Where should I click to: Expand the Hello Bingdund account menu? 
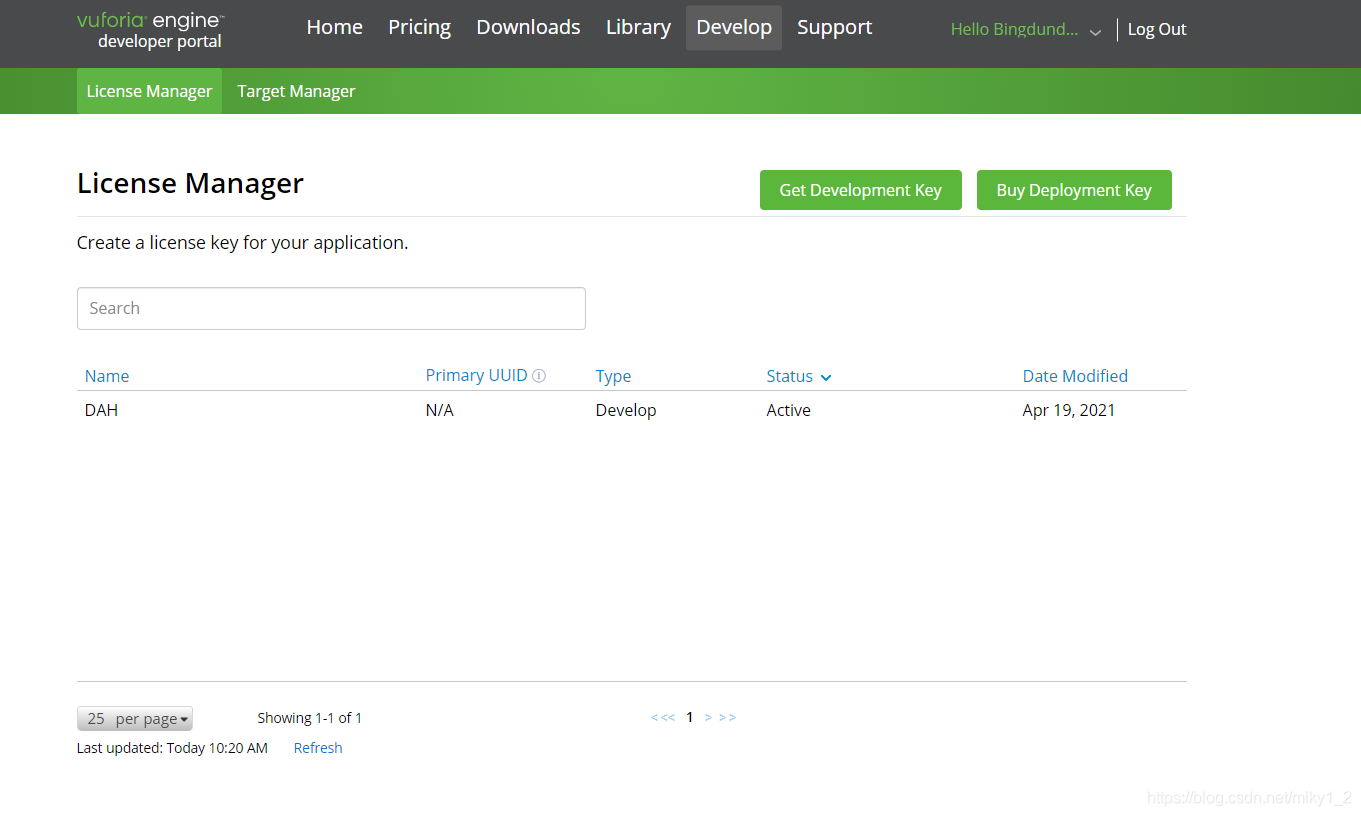pos(1026,30)
